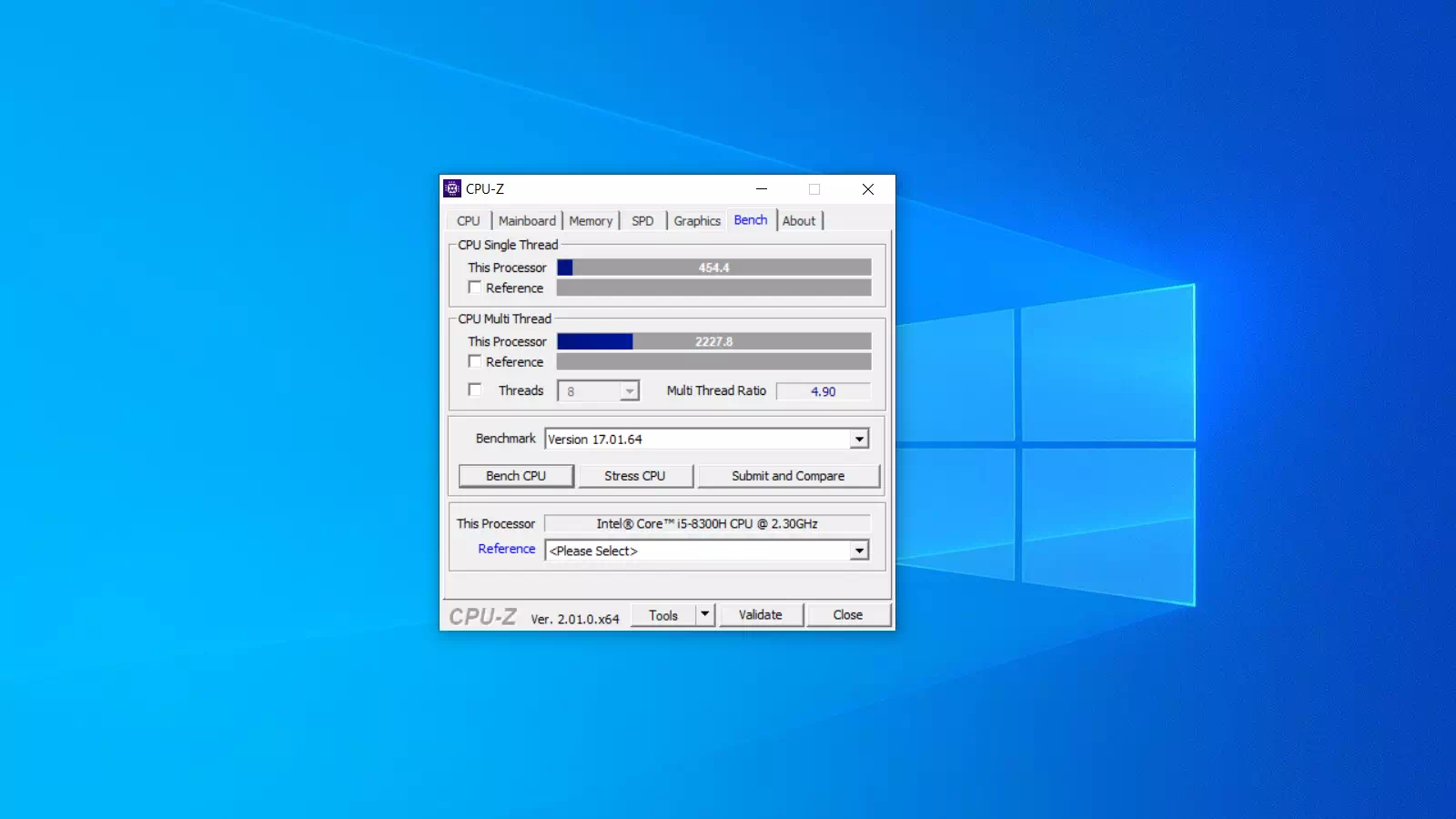Viewport: 1456px width, 819px height.
Task: Enable the Multi Thread Reference checkbox
Action: (x=475, y=361)
